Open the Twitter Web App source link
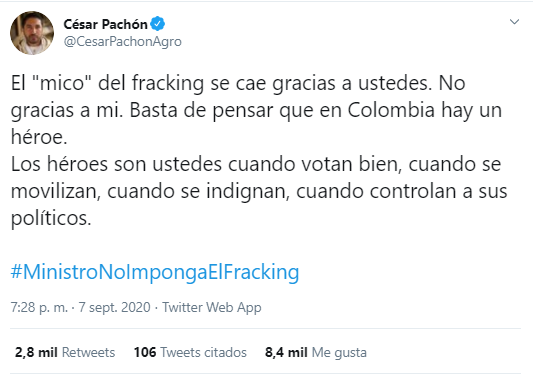Viewport: 533px width, 378px height. (x=212, y=307)
